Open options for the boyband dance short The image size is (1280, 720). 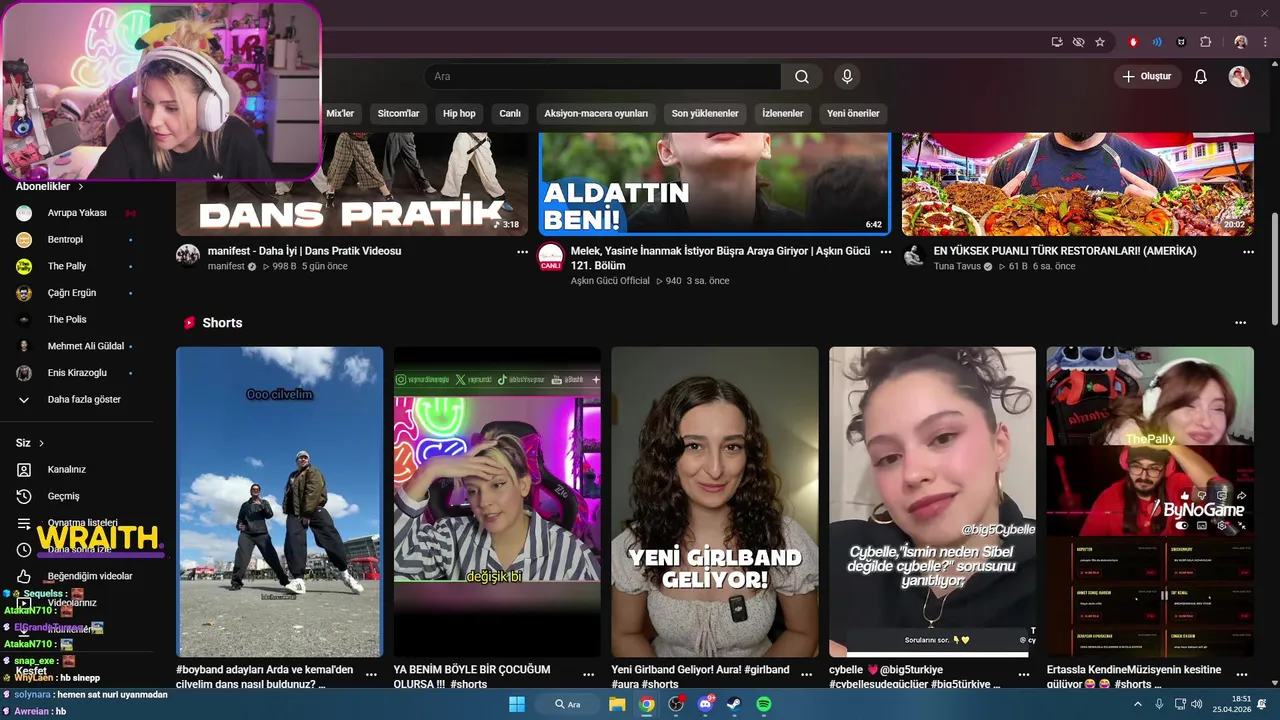[x=371, y=675]
